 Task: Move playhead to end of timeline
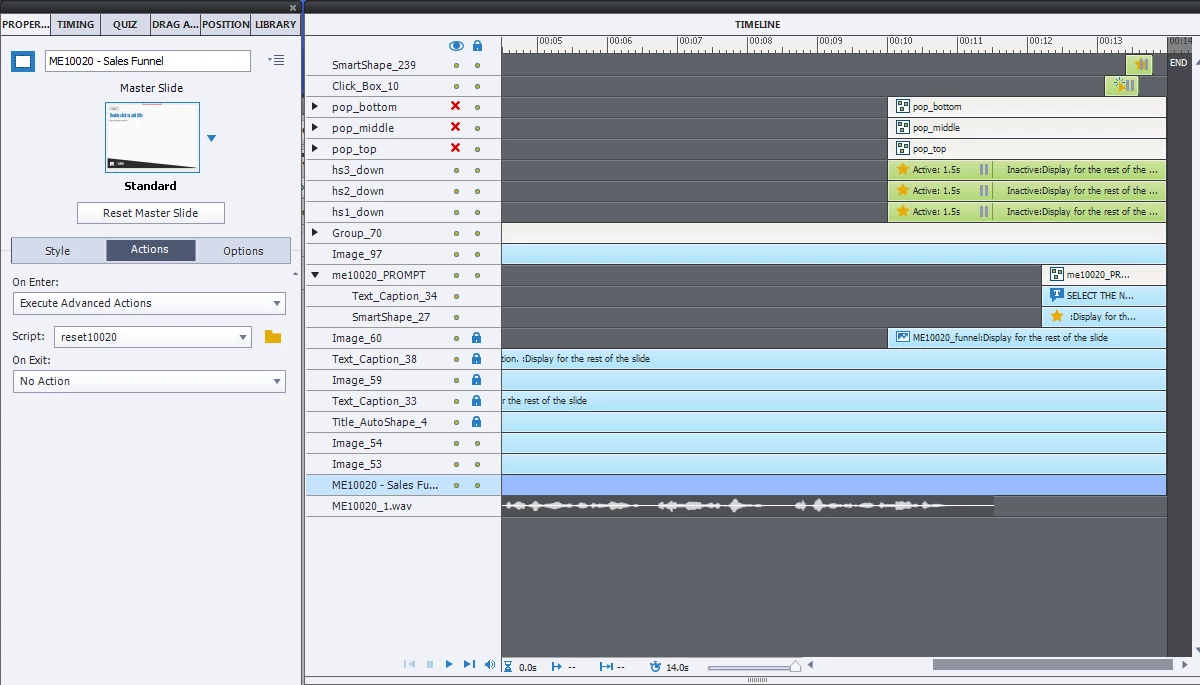(469, 664)
